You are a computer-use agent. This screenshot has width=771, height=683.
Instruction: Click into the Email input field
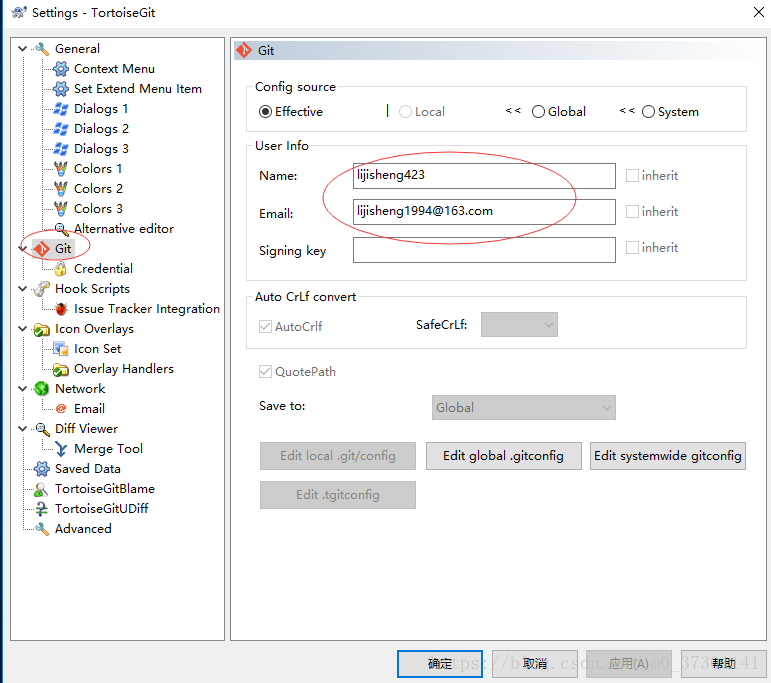[x=484, y=211]
